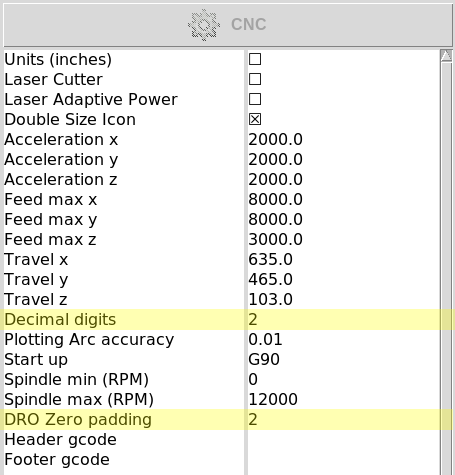Select the DRO Zero padding label

(78, 419)
